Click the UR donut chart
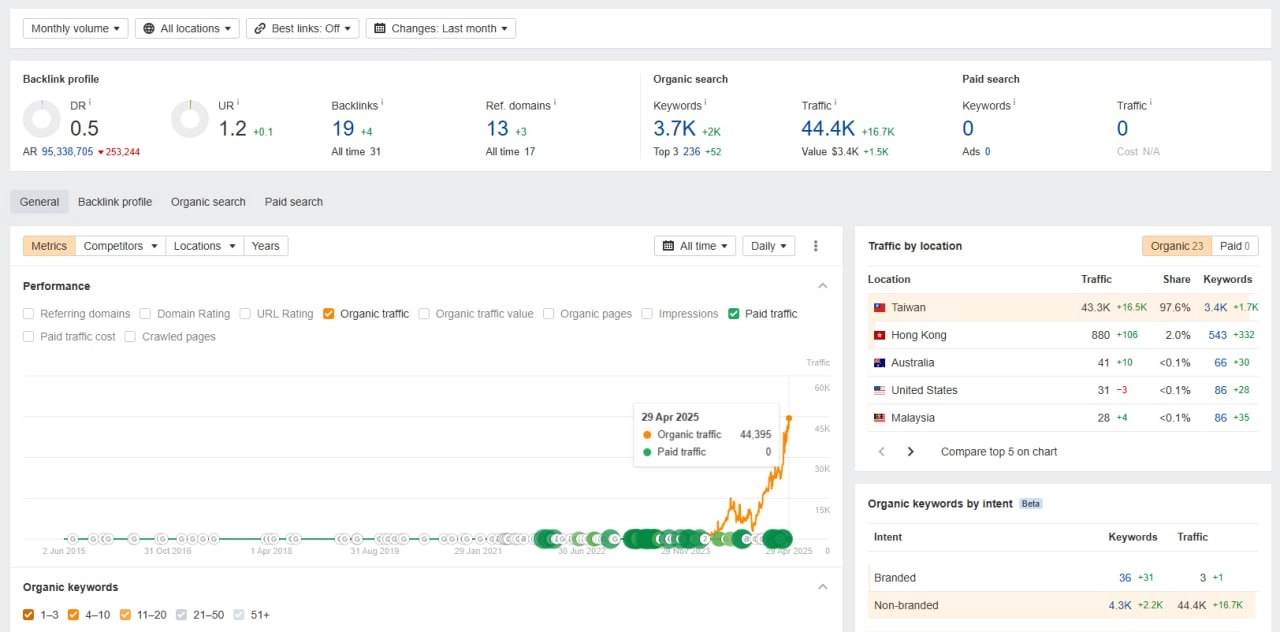Image resolution: width=1280 pixels, height=632 pixels. coord(190,119)
